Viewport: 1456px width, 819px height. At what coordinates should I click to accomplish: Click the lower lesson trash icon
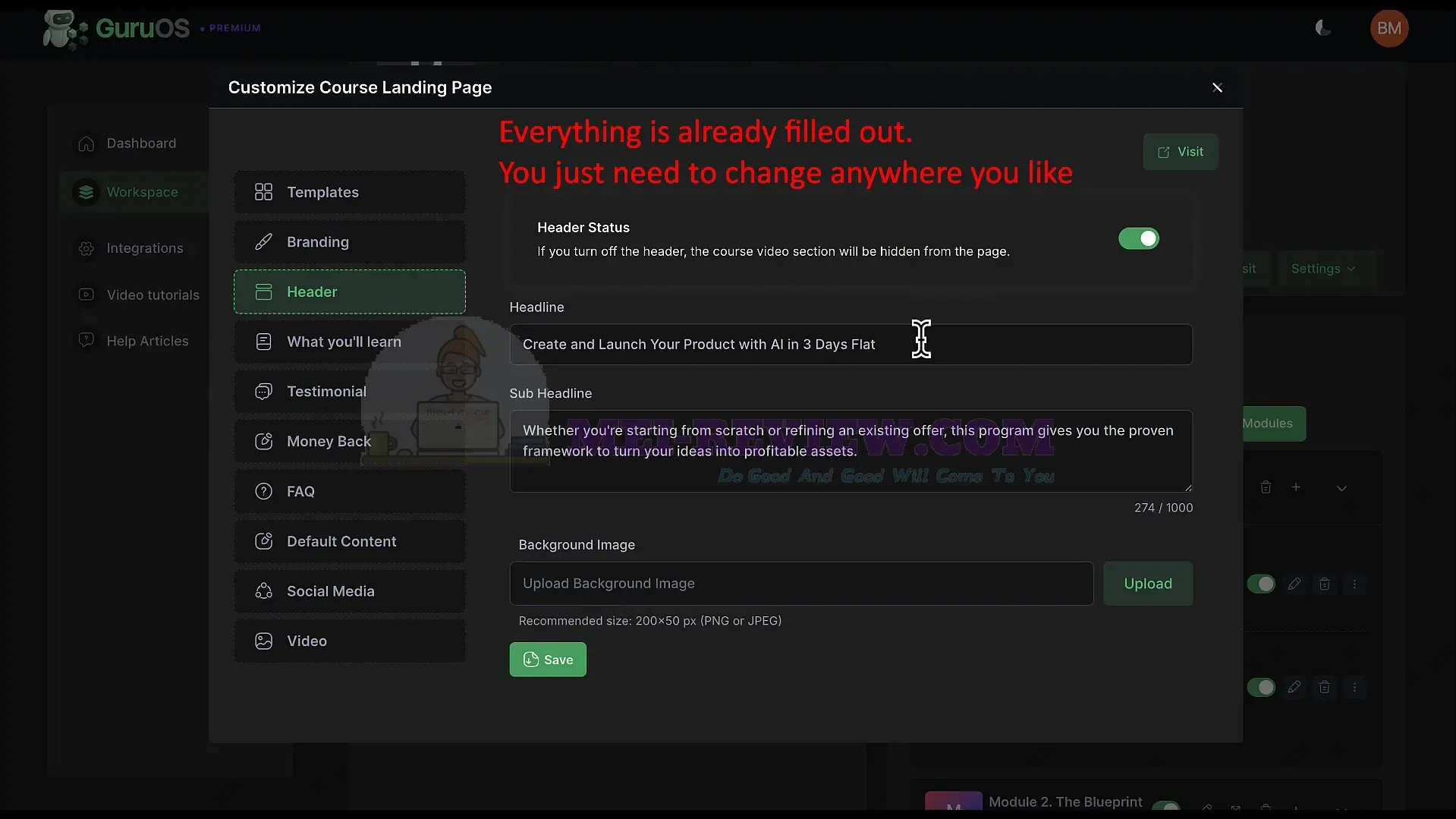(1324, 688)
